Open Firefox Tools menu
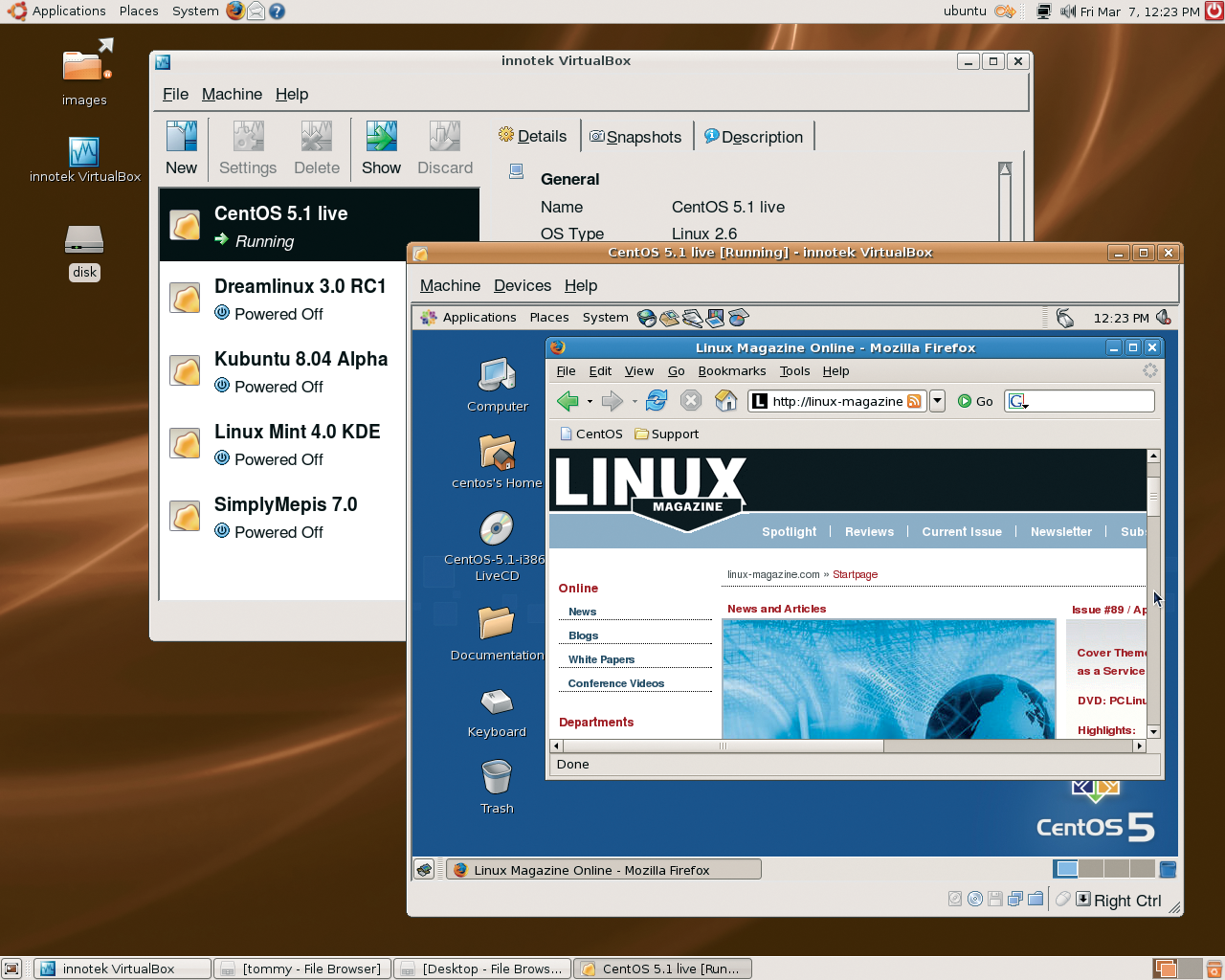This screenshot has height=980, width=1225. coord(794,371)
